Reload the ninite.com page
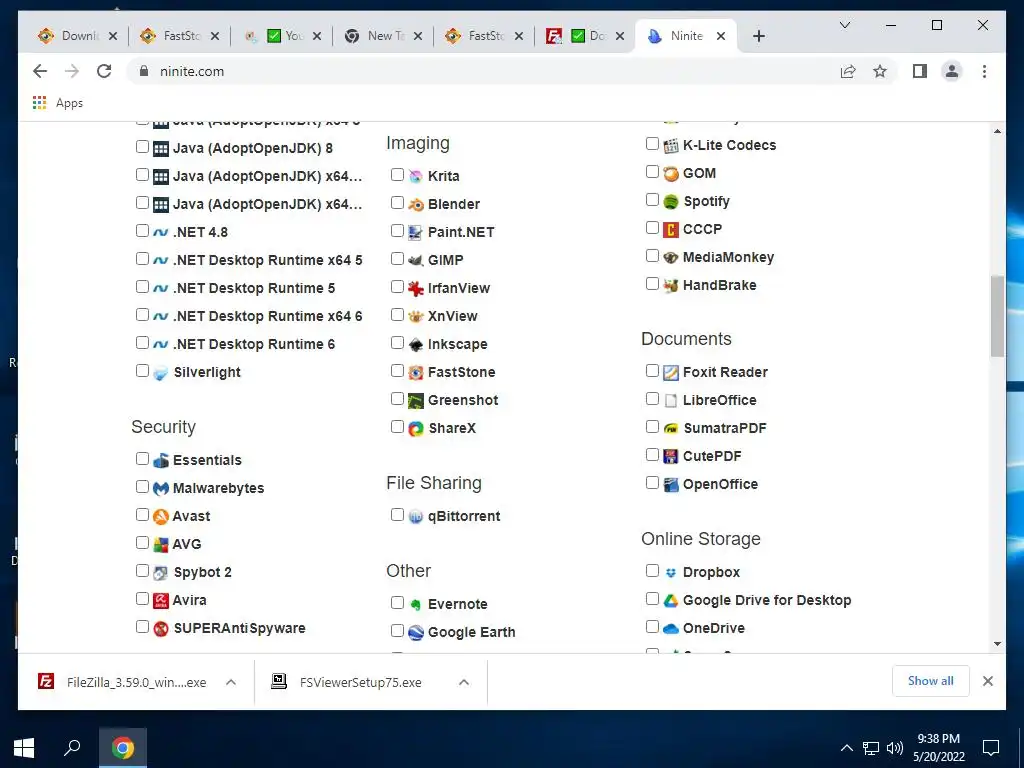 click(104, 71)
